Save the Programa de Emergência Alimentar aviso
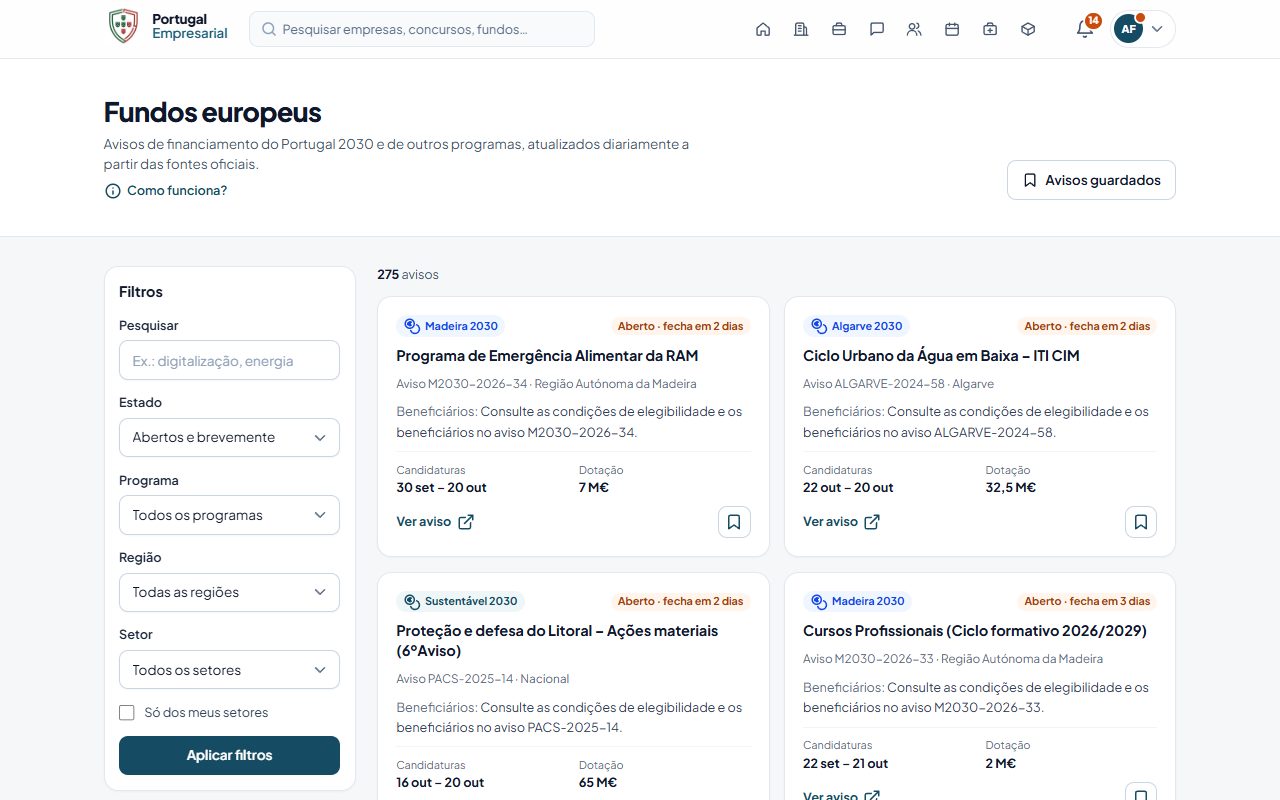1280x800 pixels. 734,522
